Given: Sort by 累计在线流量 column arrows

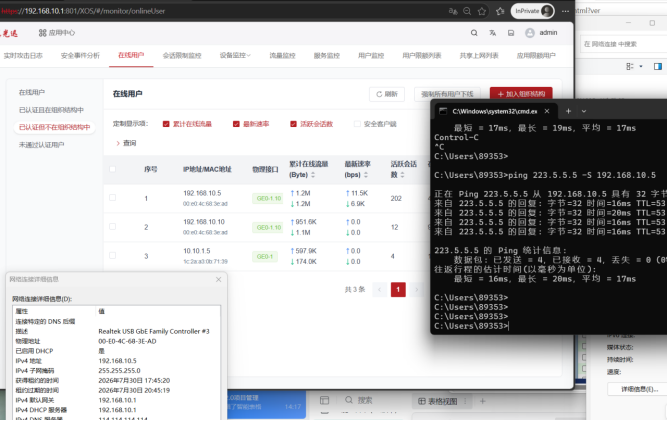Looking at the screenshot, I should (313, 175).
